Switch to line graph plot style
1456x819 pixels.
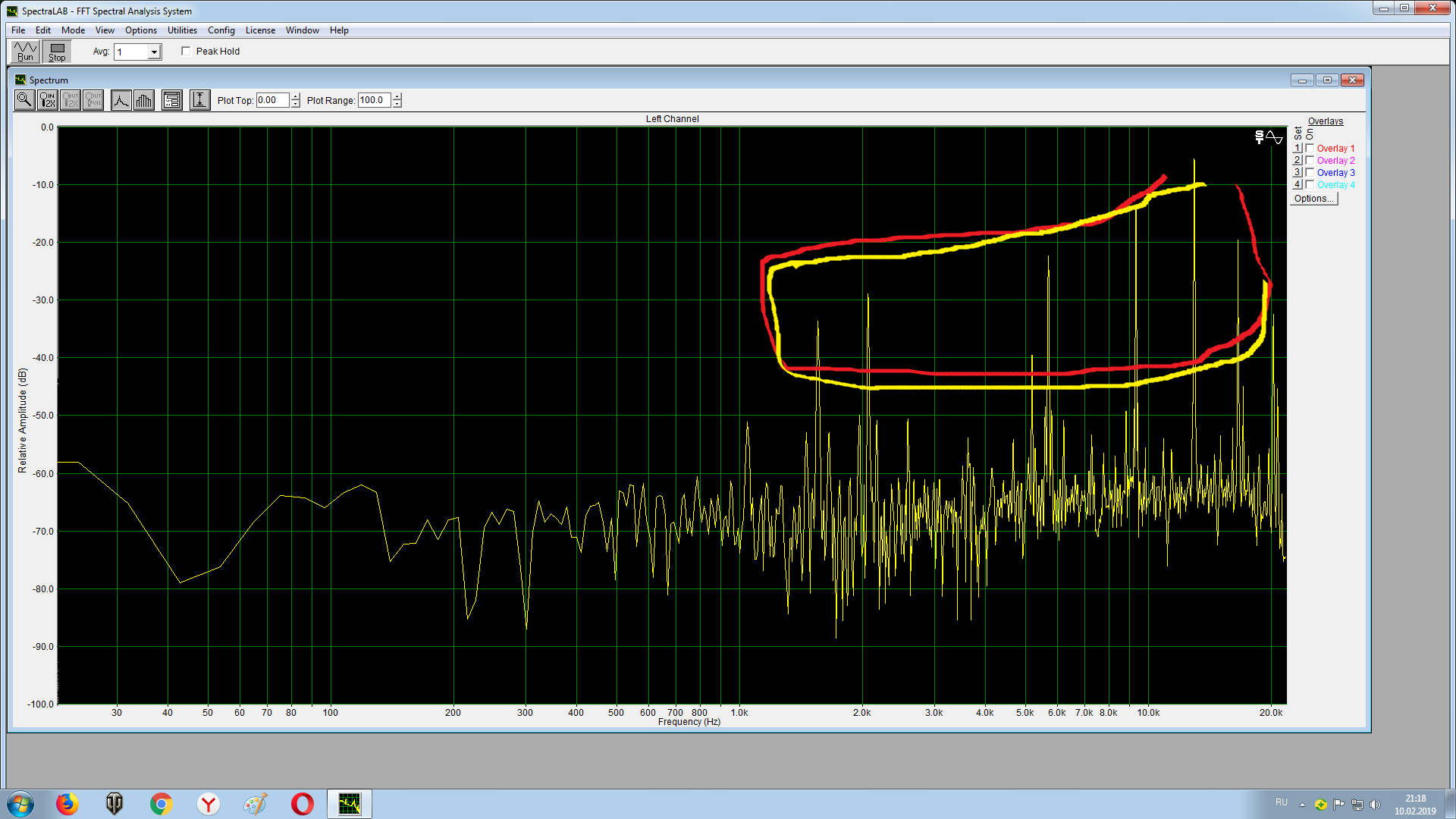pyautogui.click(x=121, y=100)
